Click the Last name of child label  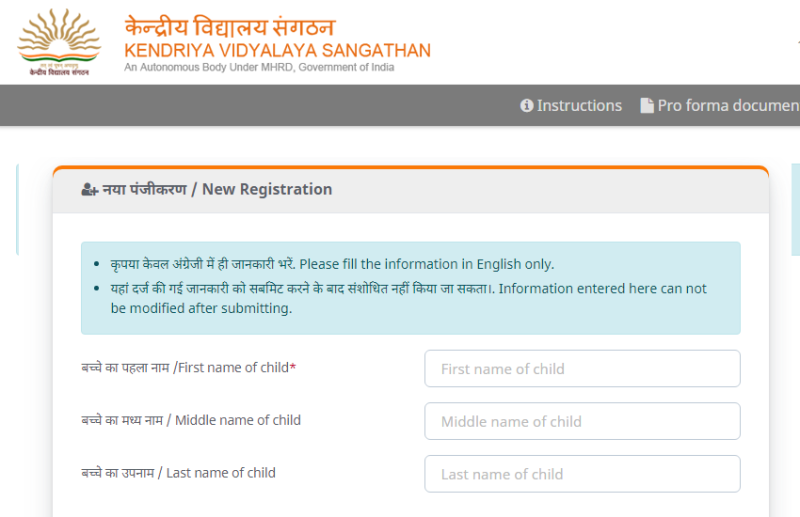click(x=178, y=473)
